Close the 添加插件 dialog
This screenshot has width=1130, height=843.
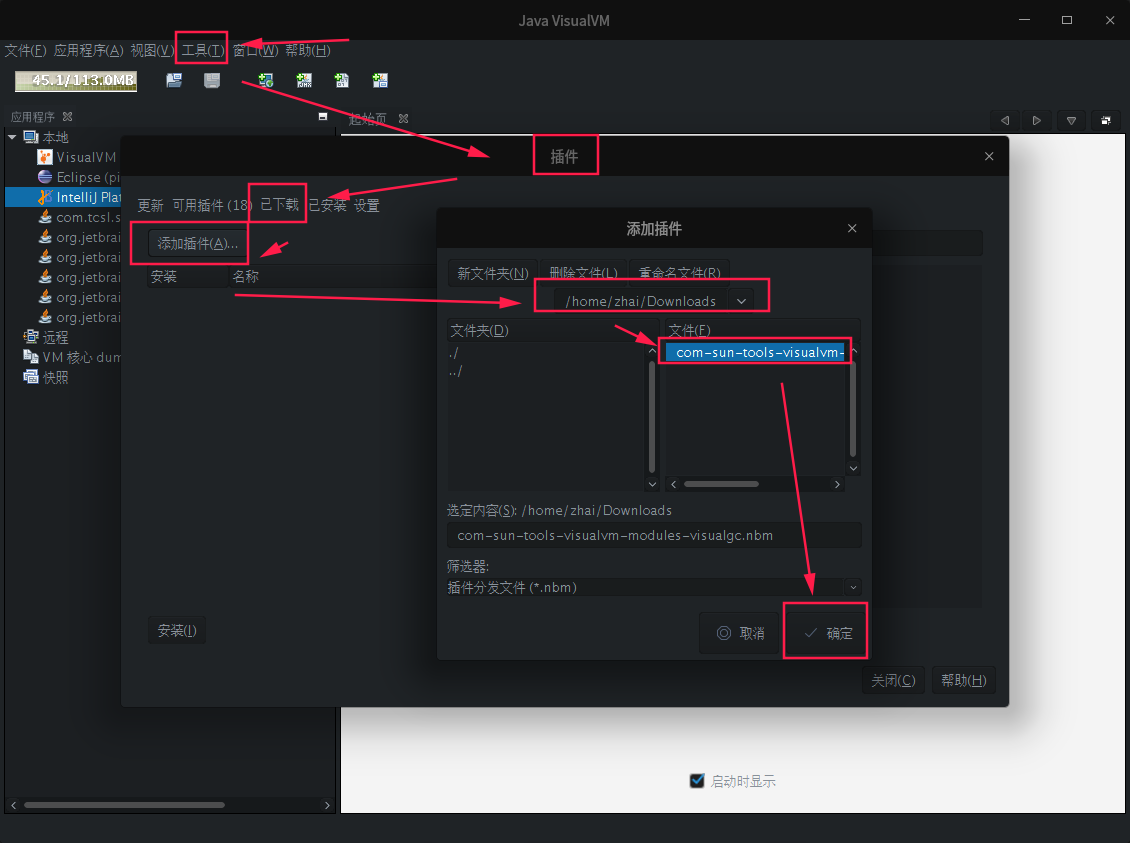point(852,228)
